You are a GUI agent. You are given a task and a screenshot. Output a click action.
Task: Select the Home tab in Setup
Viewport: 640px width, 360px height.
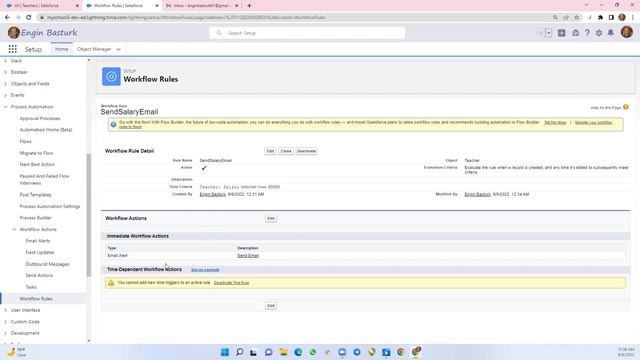coord(62,49)
